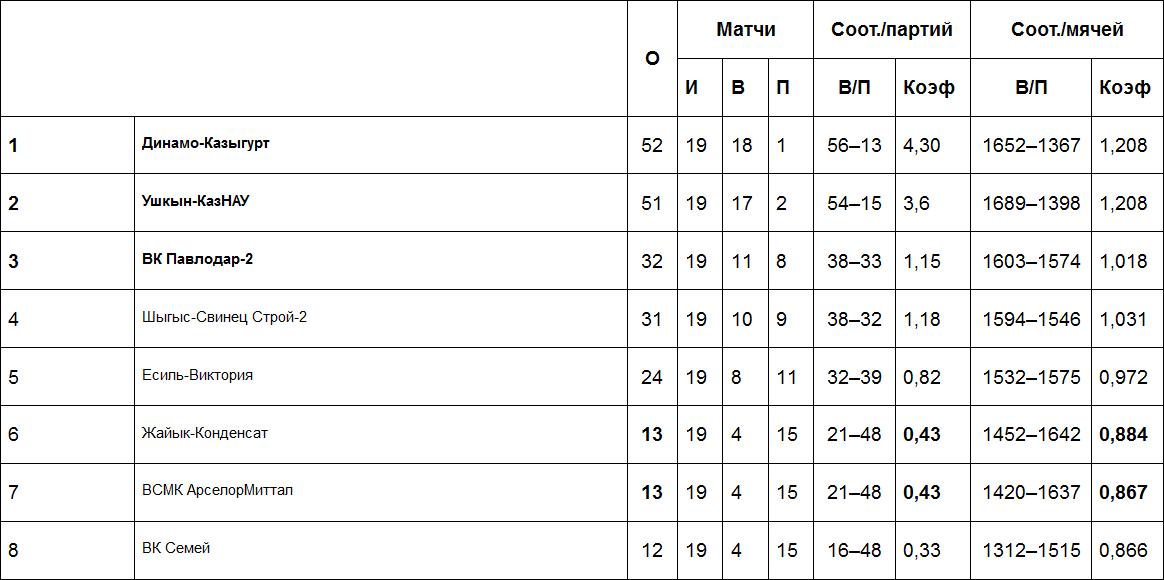Open the Есиль-Виктория team row label
1164x580 pixels.
point(197,375)
